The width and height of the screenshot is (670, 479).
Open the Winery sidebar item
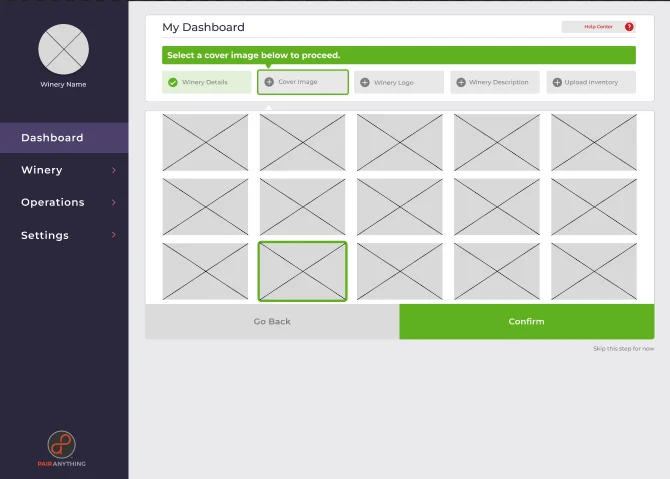pyautogui.click(x=64, y=170)
